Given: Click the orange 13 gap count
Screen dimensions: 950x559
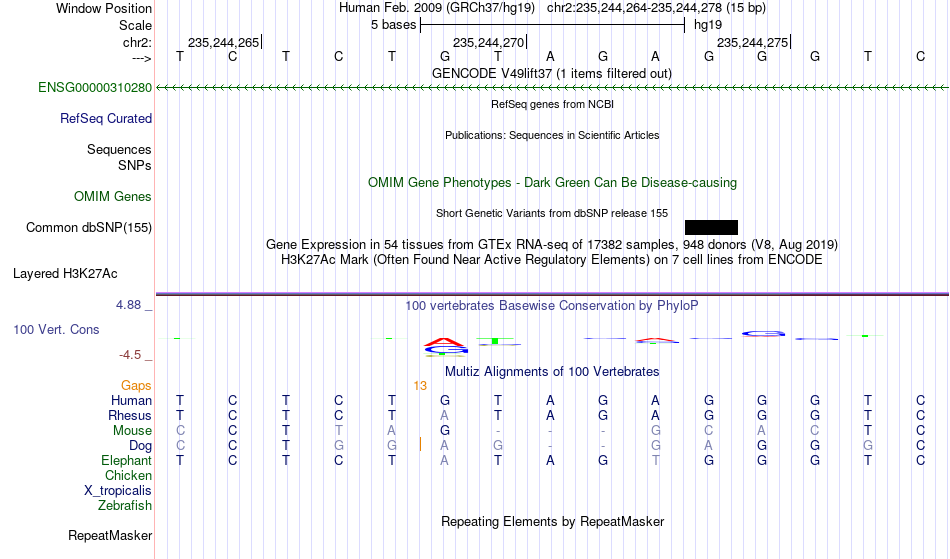Looking at the screenshot, I should pyautogui.click(x=420, y=386).
